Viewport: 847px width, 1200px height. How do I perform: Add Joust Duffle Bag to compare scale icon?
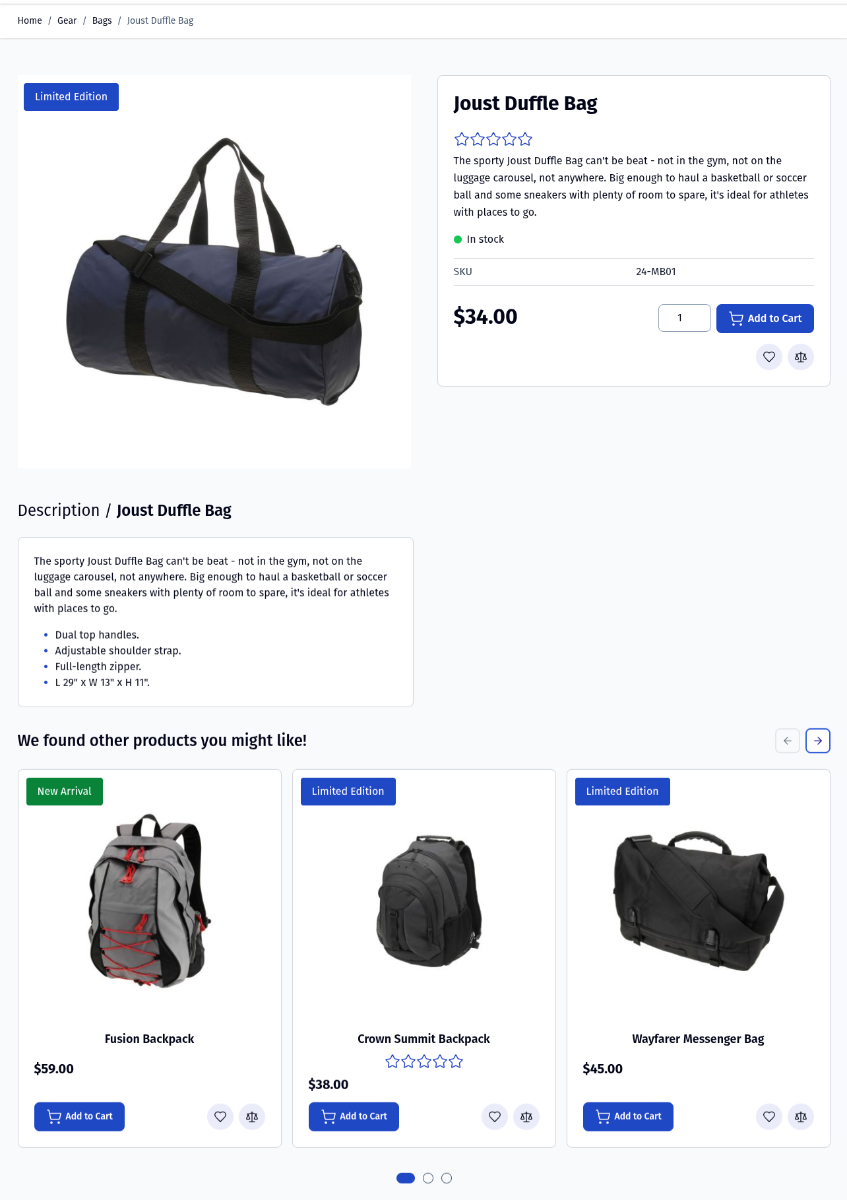pos(801,357)
